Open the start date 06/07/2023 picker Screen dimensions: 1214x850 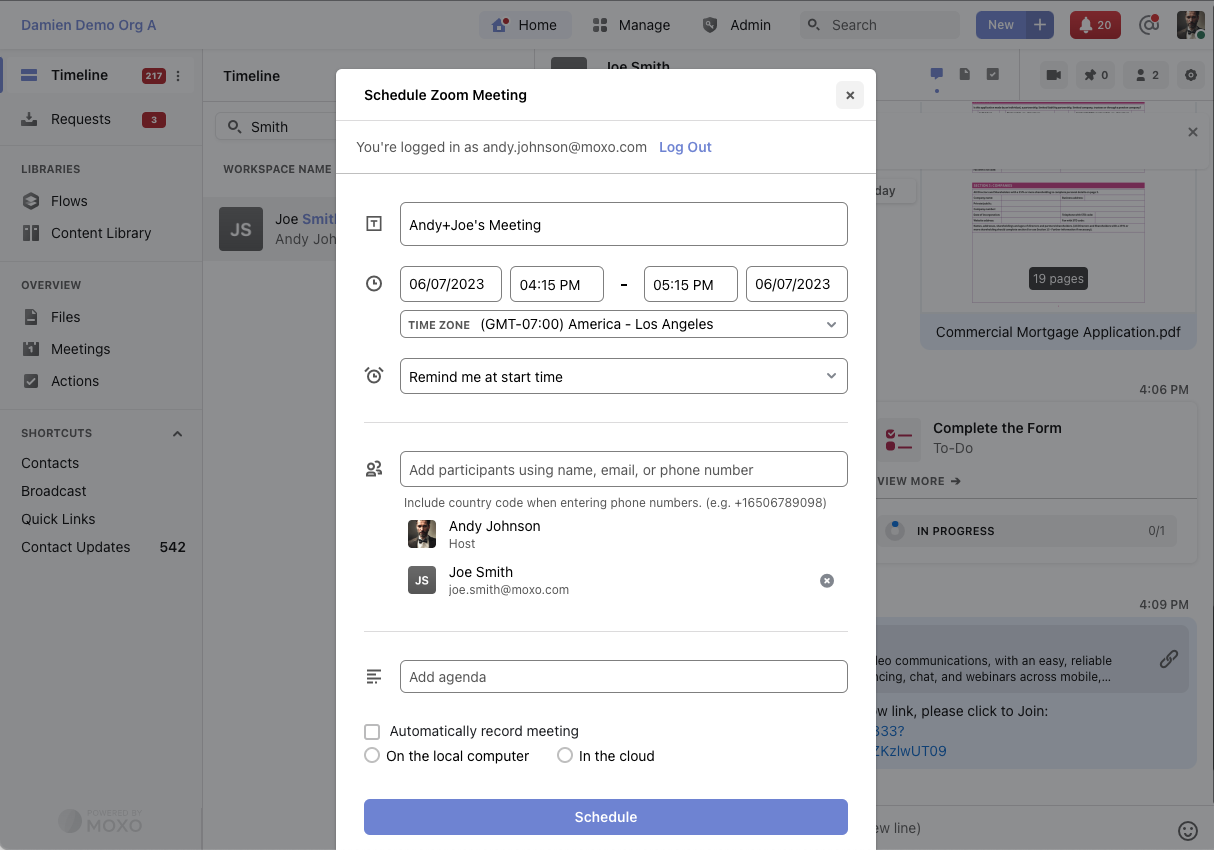click(x=451, y=284)
